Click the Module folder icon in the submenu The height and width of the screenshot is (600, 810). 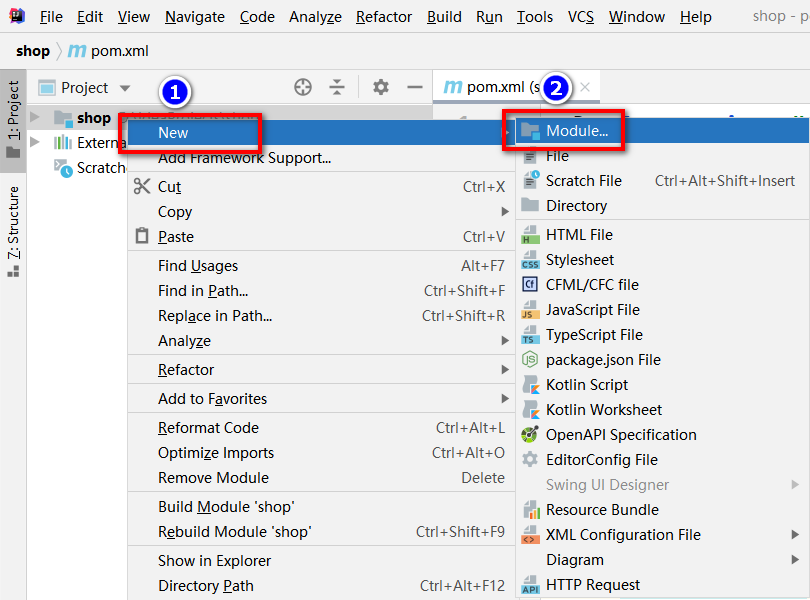point(531,131)
